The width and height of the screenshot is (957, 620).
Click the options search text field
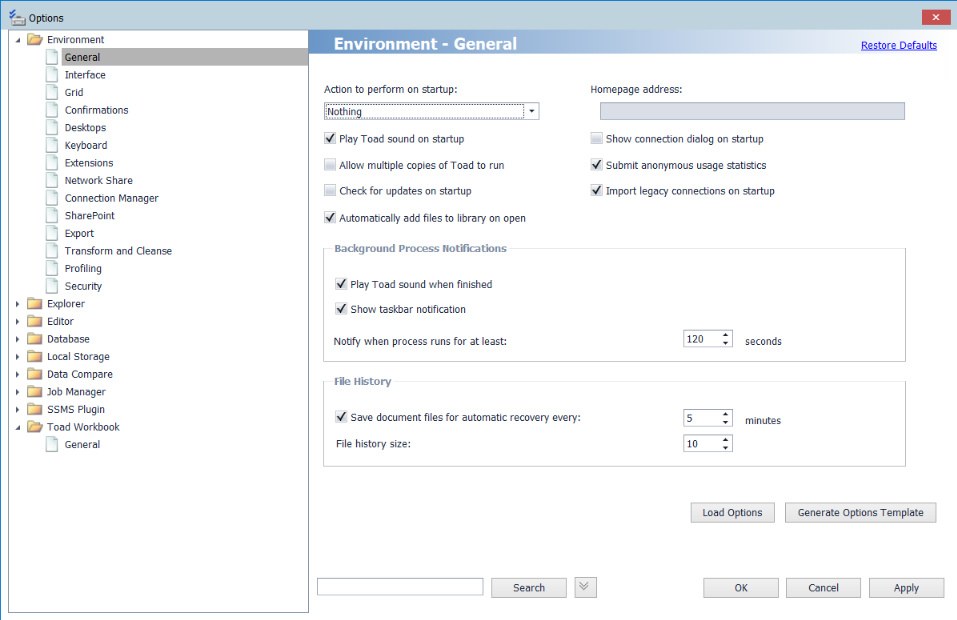(x=400, y=587)
